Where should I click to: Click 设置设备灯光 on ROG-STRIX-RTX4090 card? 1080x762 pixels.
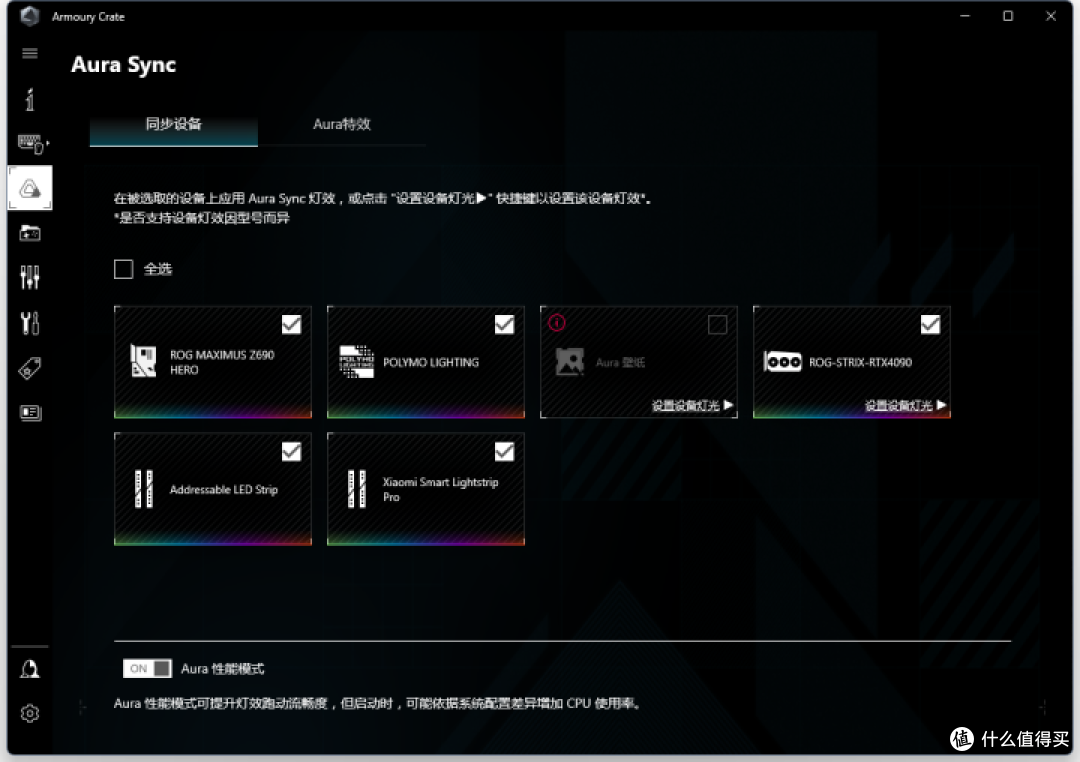point(905,405)
